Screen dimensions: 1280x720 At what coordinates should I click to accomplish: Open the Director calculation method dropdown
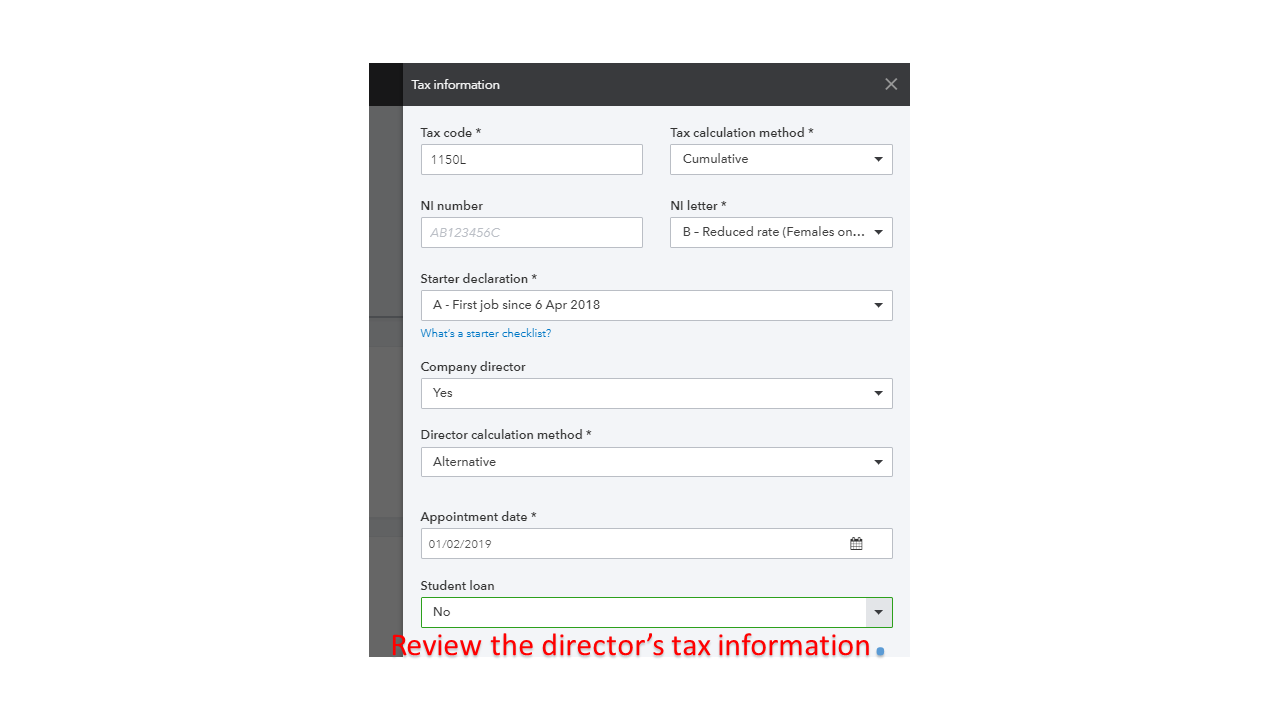coord(656,461)
